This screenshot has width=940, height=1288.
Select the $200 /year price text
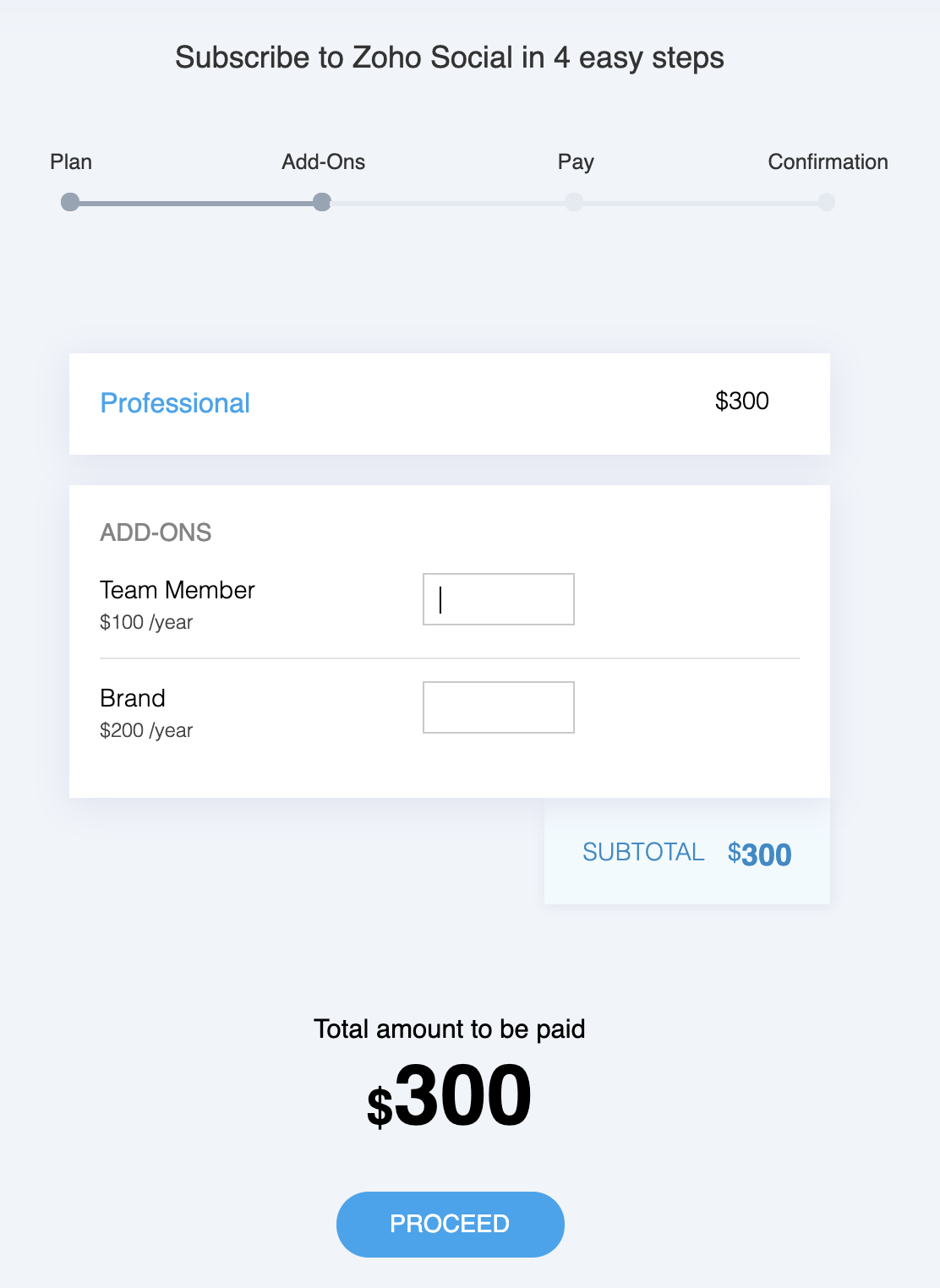pyautogui.click(x=146, y=730)
